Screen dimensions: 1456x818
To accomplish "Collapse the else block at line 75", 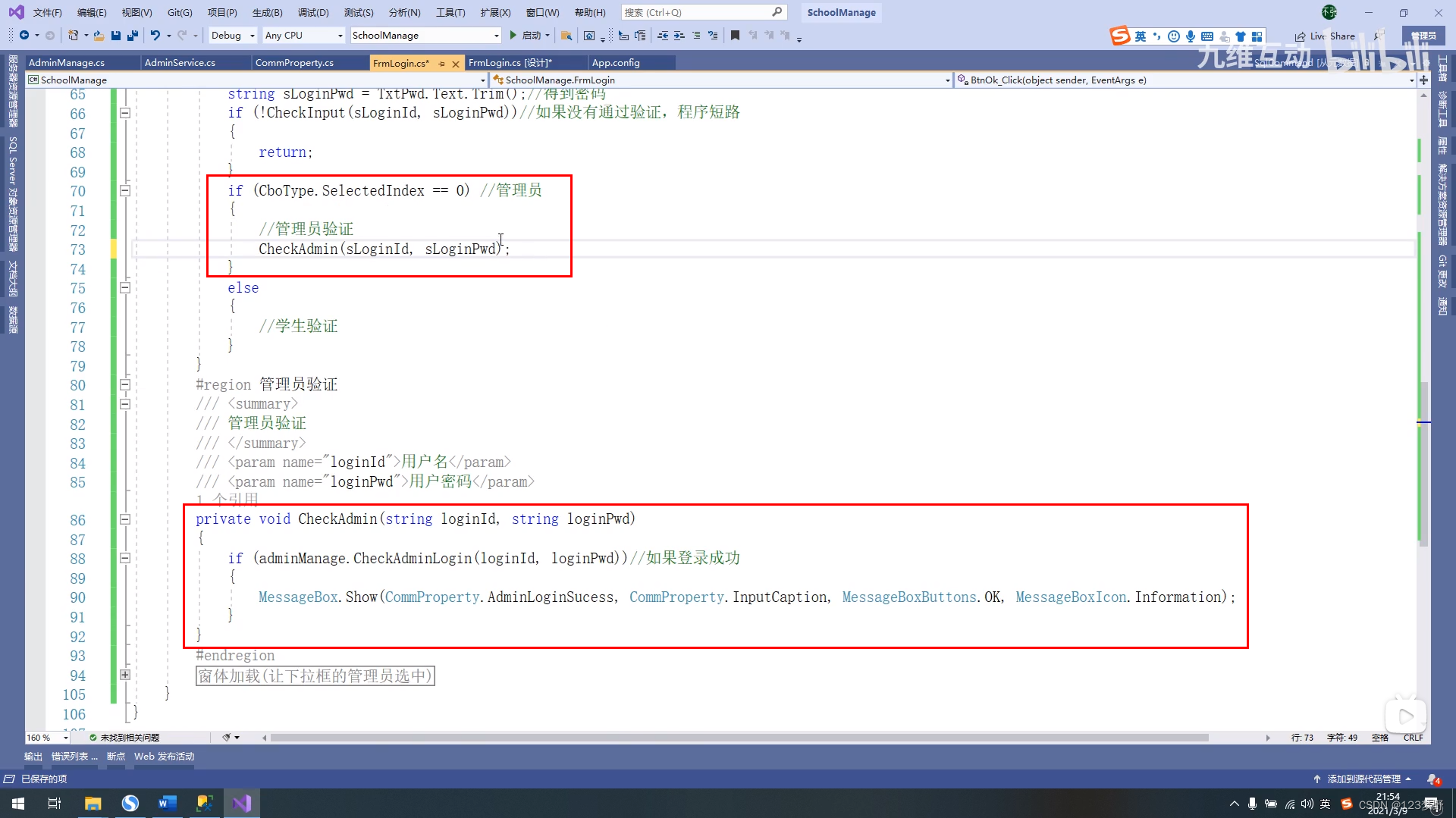I will (125, 288).
